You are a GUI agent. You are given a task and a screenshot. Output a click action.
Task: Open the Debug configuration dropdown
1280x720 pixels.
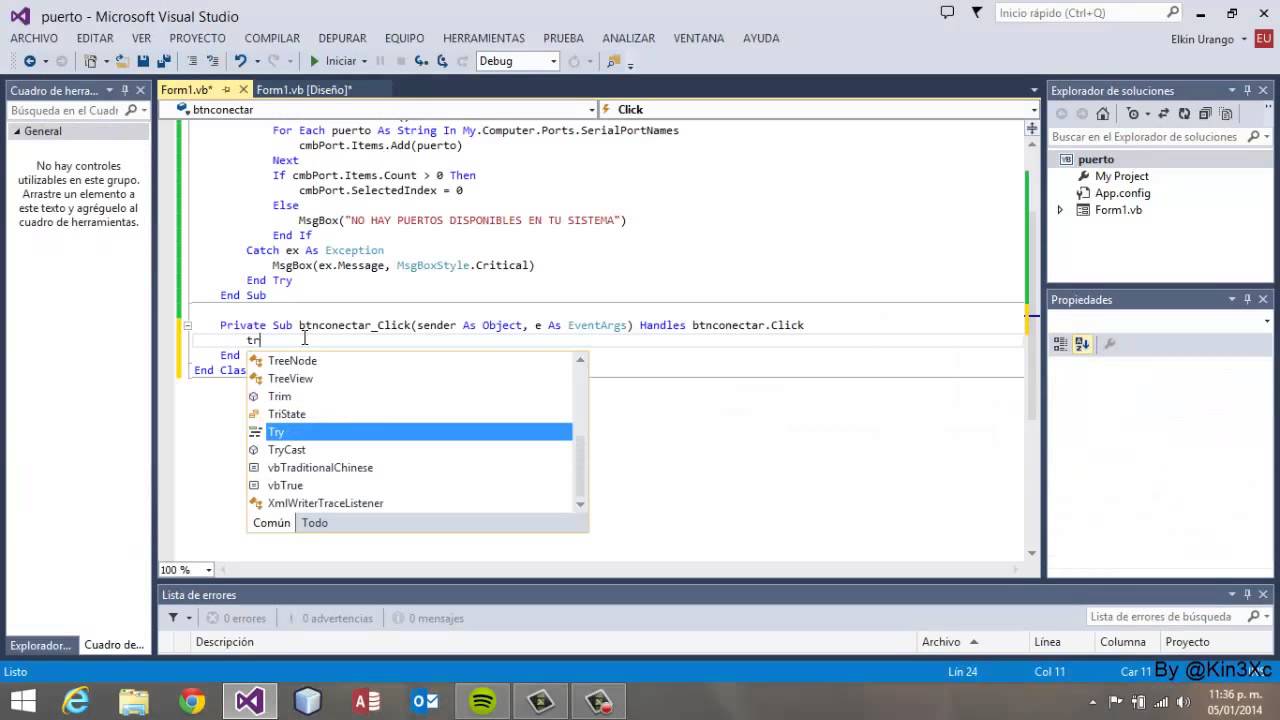click(x=552, y=61)
